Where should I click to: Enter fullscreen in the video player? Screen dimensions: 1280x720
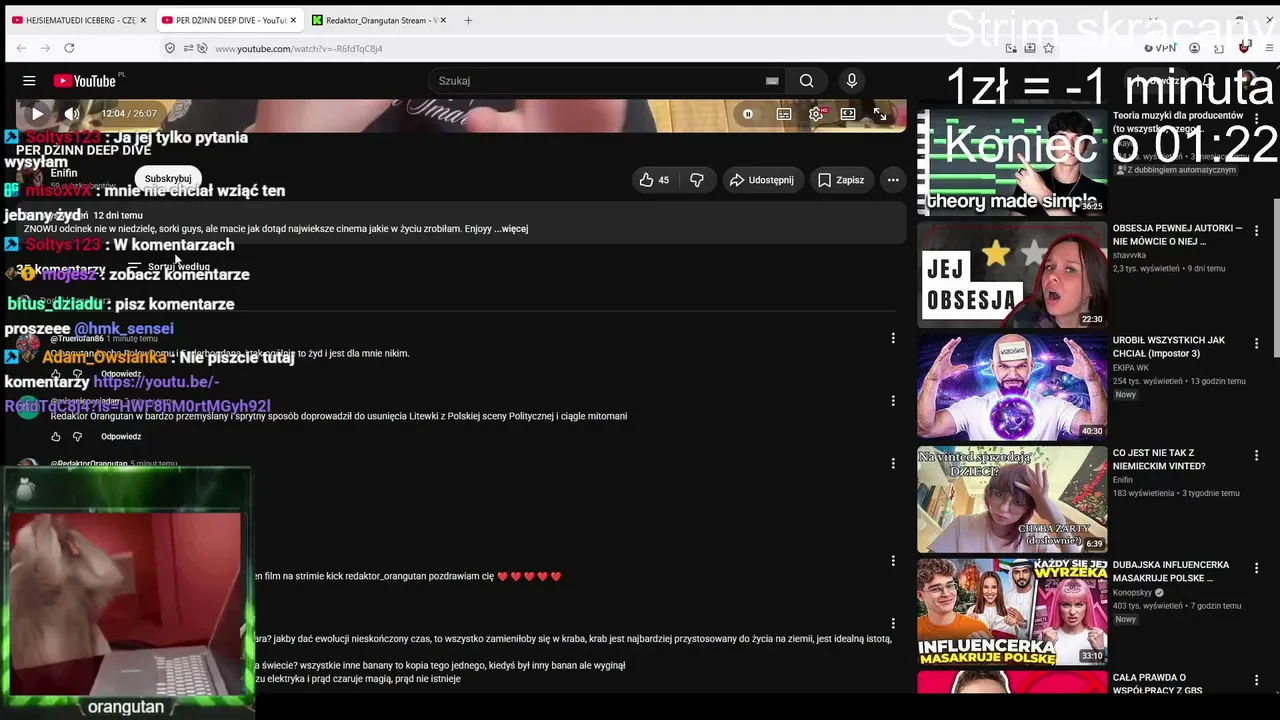coord(880,114)
